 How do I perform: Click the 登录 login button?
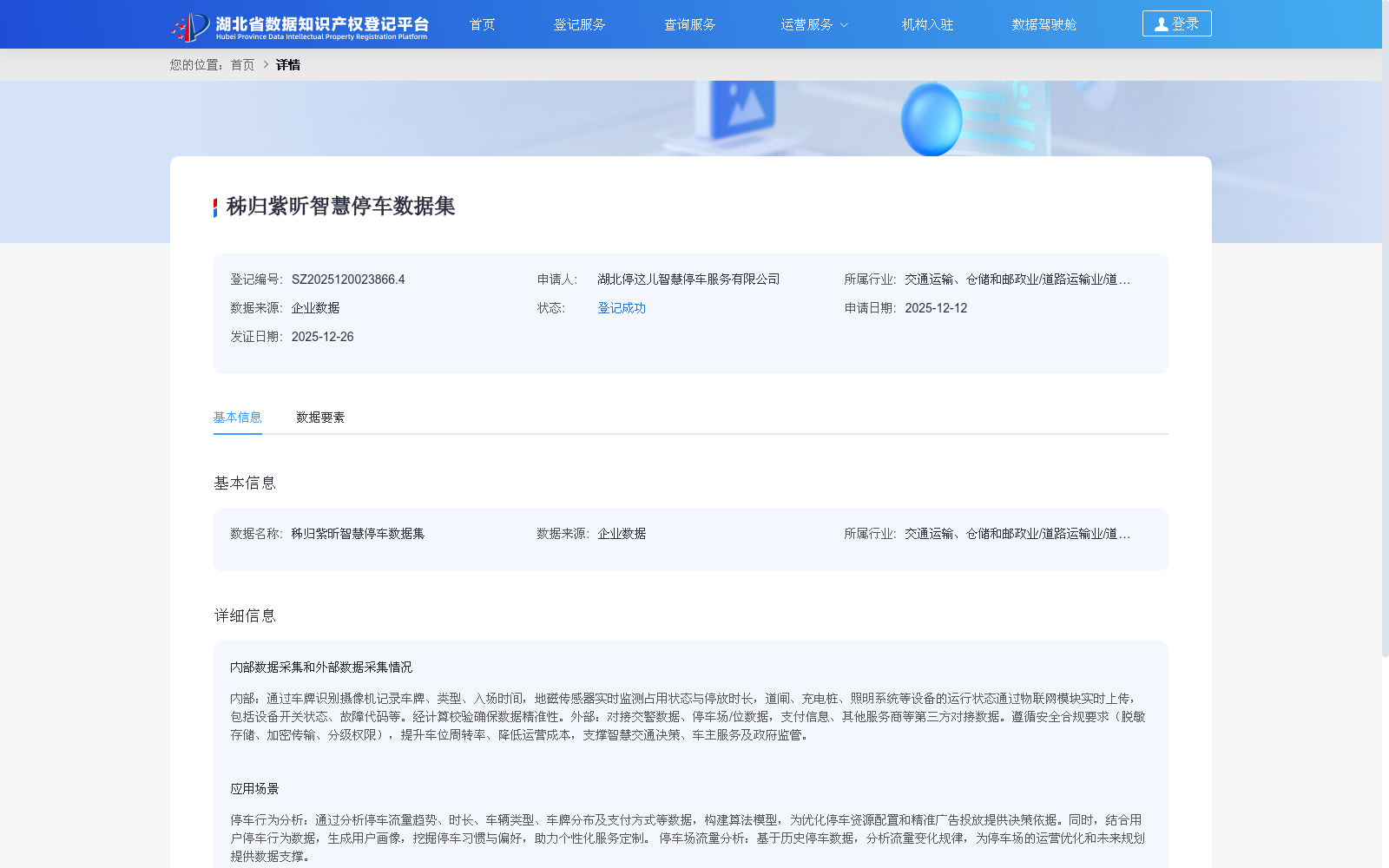pos(1176,23)
